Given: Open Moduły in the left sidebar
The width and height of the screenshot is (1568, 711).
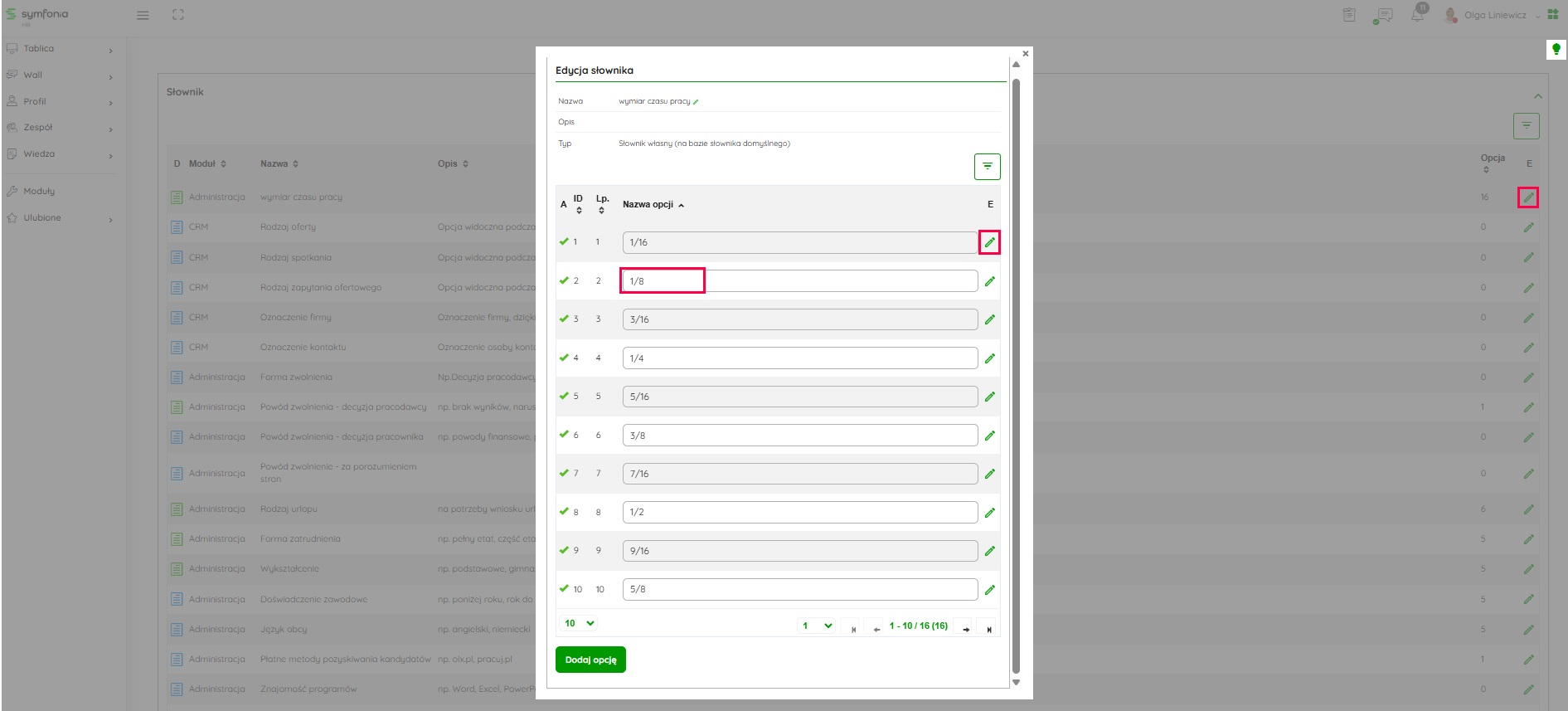Looking at the screenshot, I should (39, 191).
